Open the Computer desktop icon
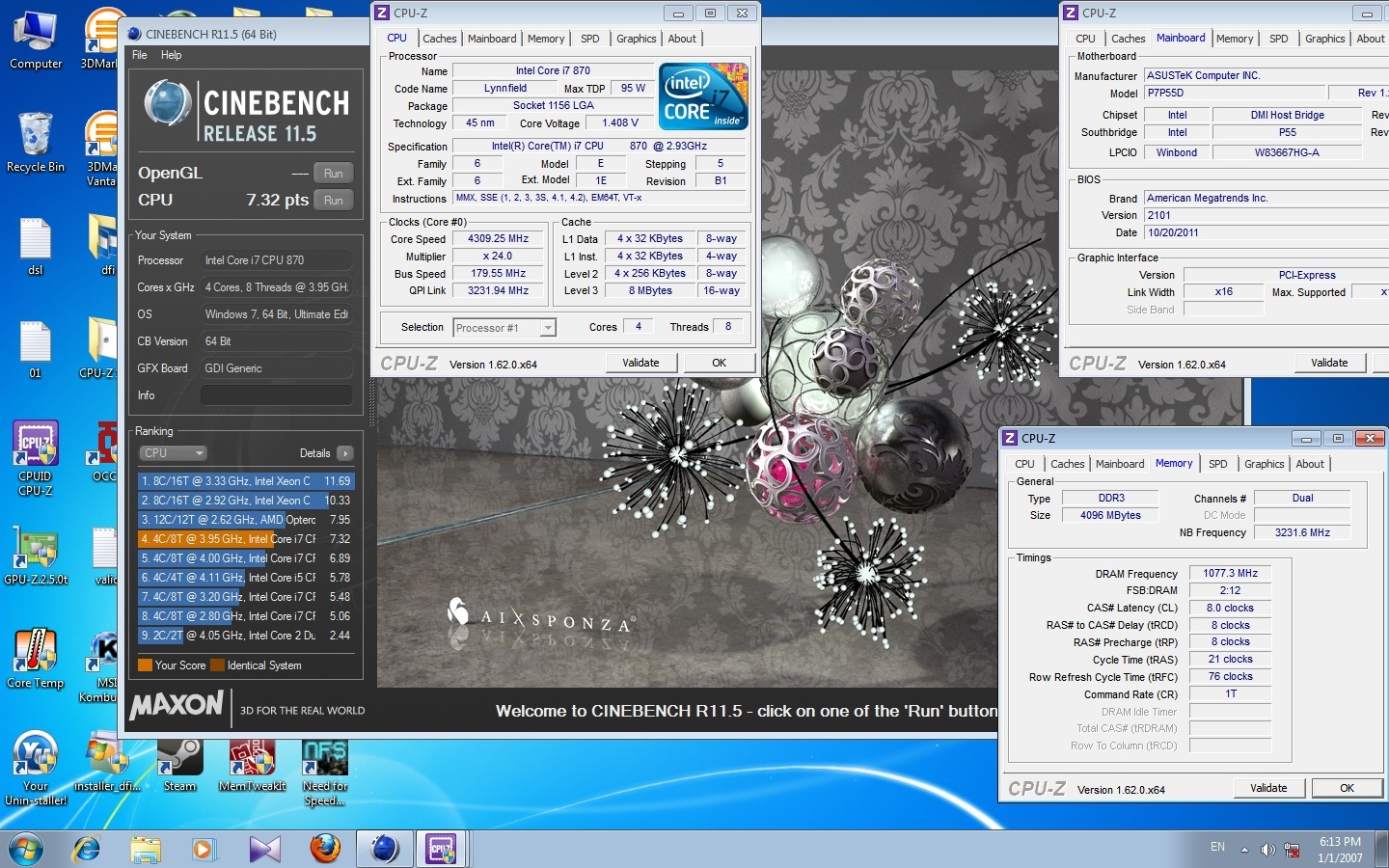This screenshot has height=868, width=1389. click(x=36, y=41)
